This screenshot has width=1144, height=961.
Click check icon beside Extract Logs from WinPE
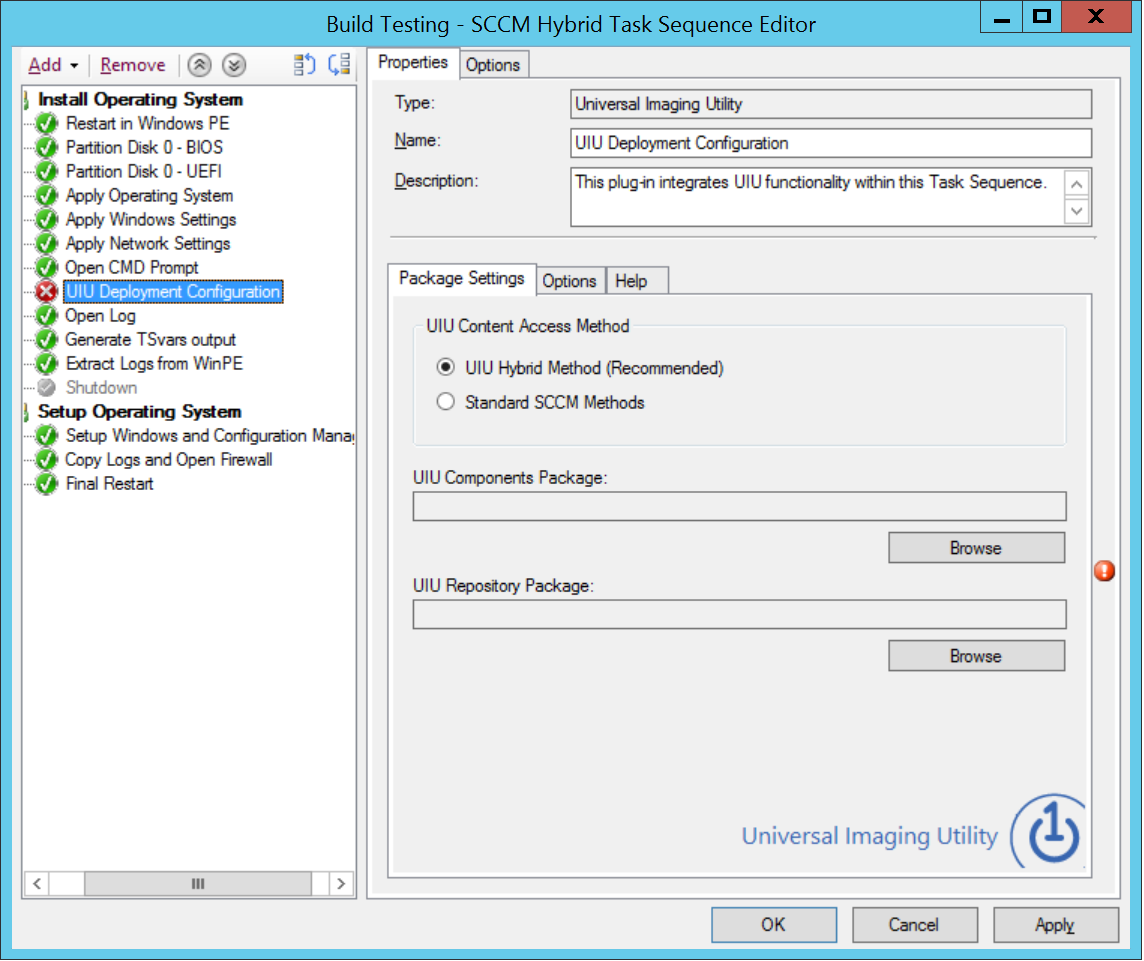[x=47, y=363]
